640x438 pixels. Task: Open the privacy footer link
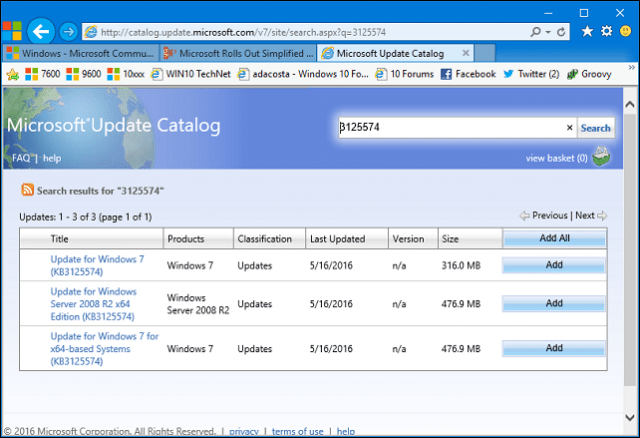244,431
